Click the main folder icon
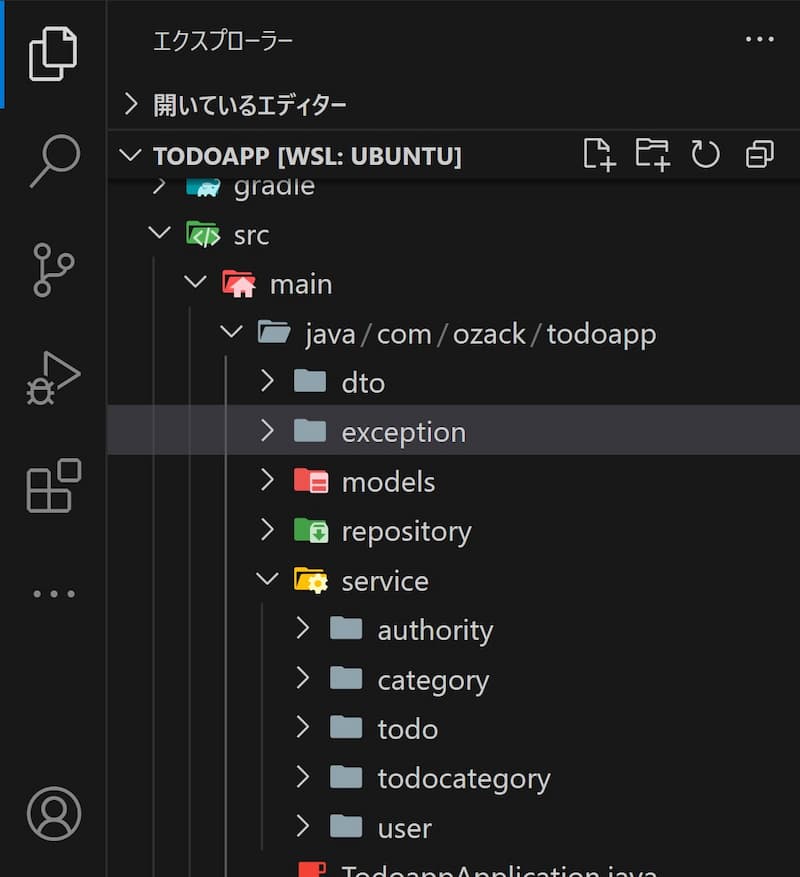The height and width of the screenshot is (877, 800). [x=239, y=284]
